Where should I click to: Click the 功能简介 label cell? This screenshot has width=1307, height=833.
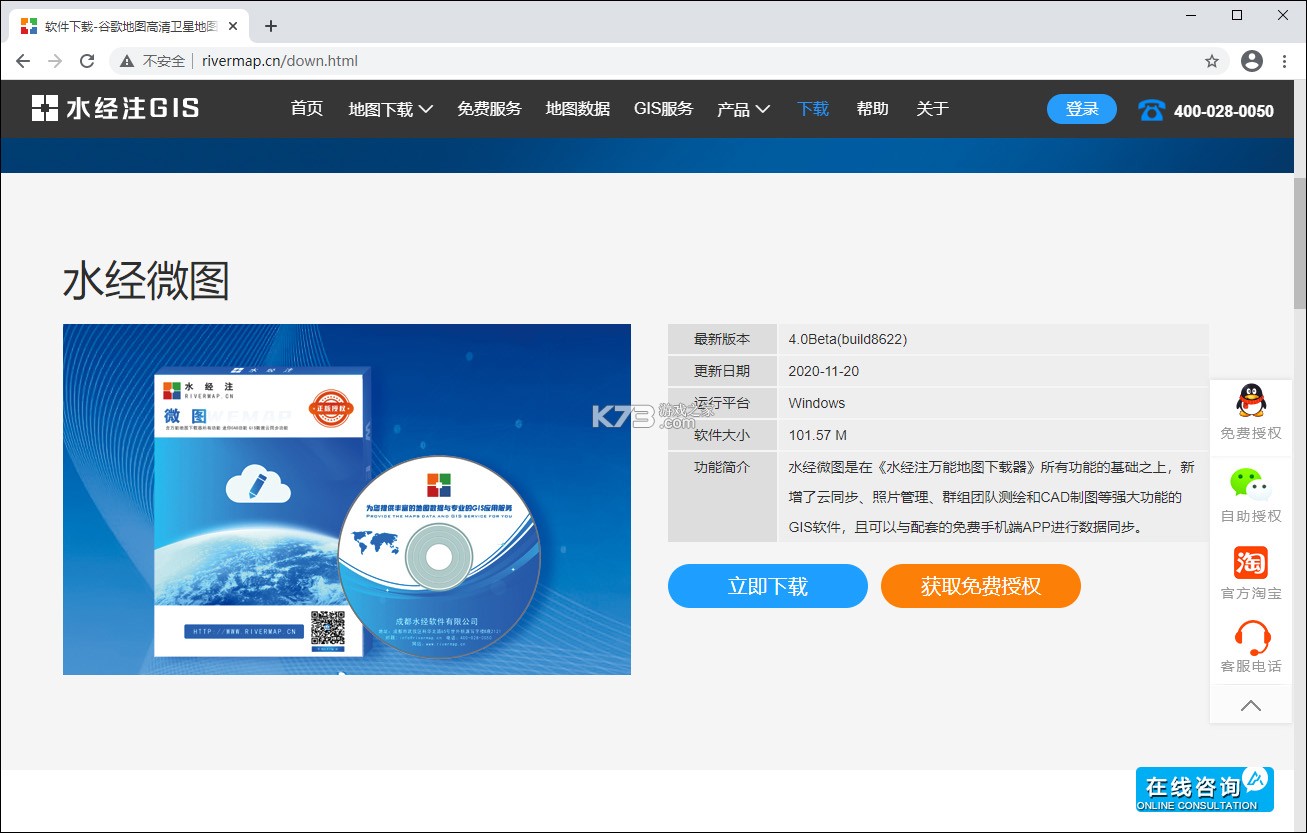pos(722,497)
